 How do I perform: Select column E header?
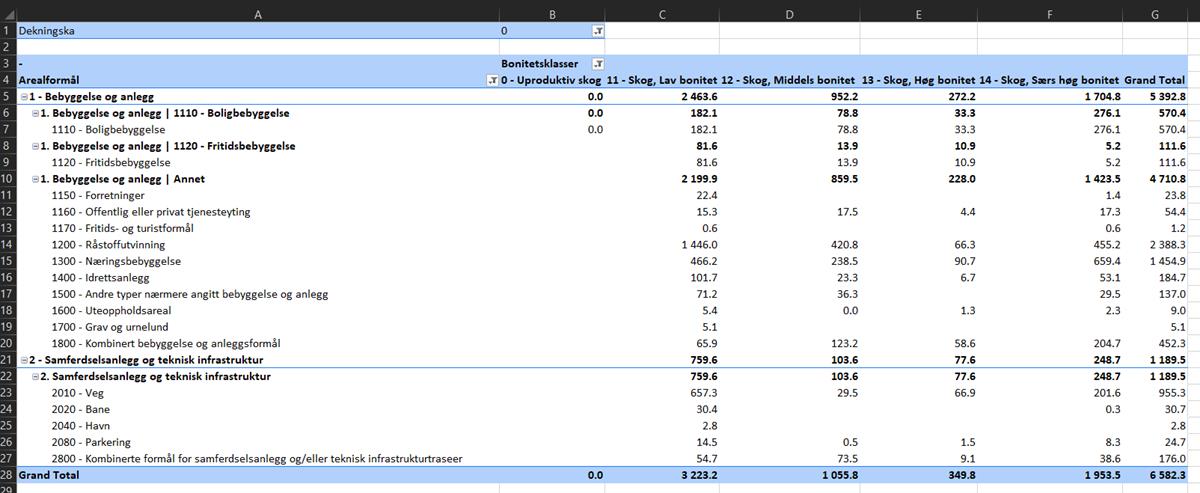pyautogui.click(x=919, y=13)
